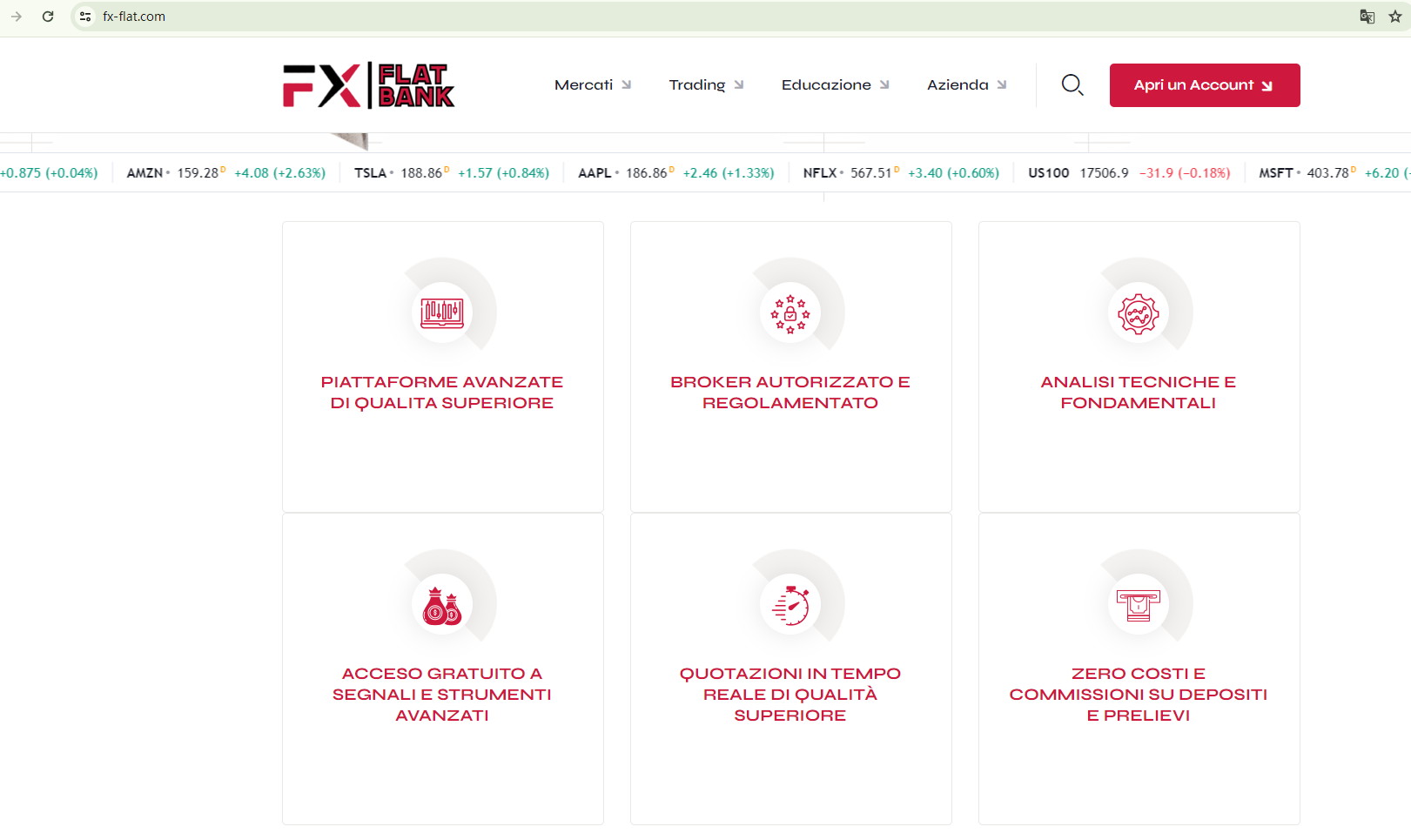Click AMZN change value +4.08 (+2.63%)
The image size is (1411, 840).
[280, 173]
